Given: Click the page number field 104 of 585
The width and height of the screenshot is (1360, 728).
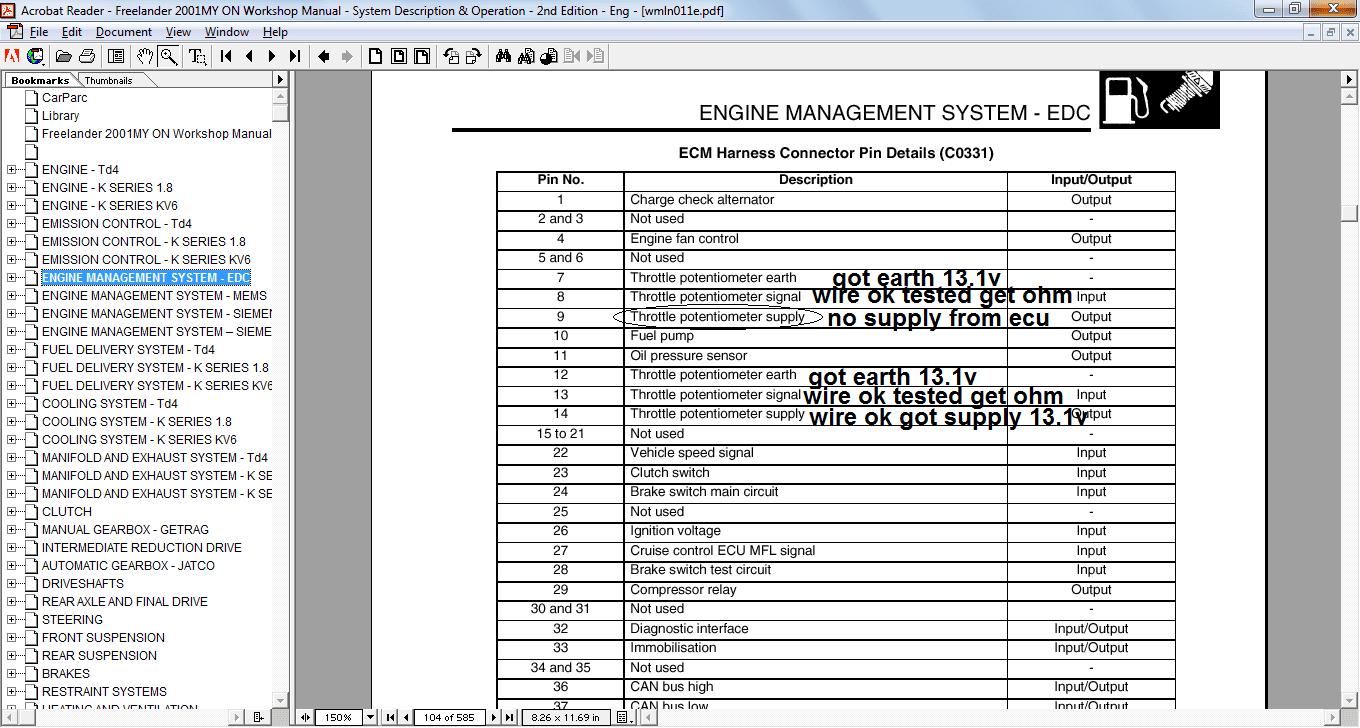Looking at the screenshot, I should 449,717.
